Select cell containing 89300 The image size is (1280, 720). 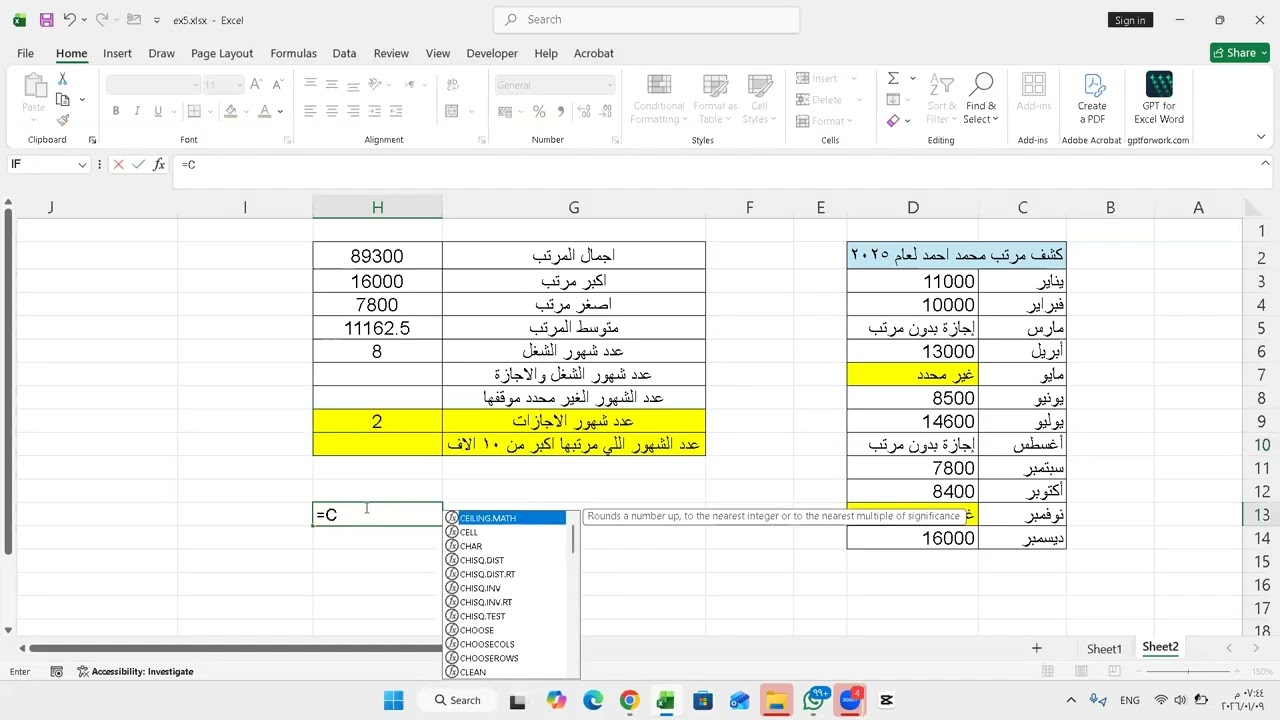click(377, 256)
